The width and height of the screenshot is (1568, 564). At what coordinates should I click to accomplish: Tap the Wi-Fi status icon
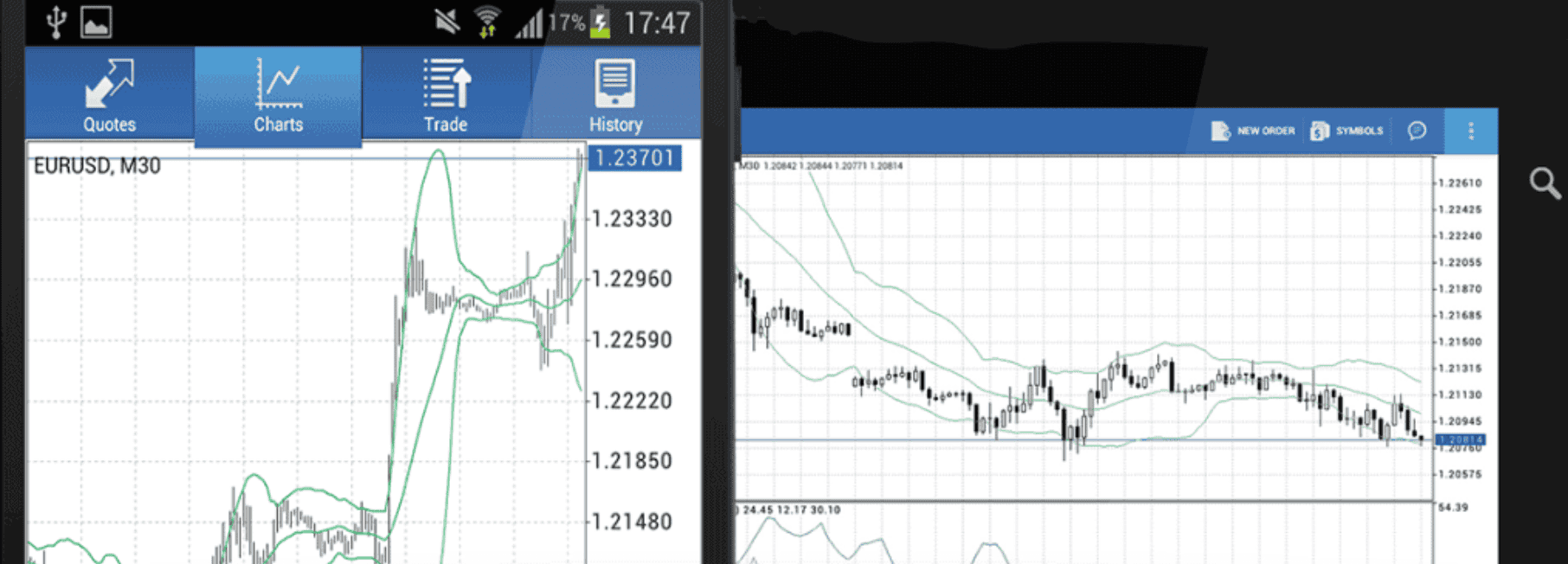point(488,22)
